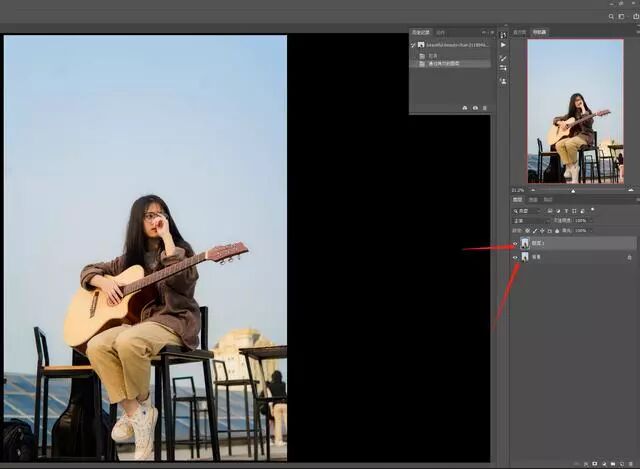640x469 pixels.
Task: Select the Open history state row
Action: click(450, 56)
